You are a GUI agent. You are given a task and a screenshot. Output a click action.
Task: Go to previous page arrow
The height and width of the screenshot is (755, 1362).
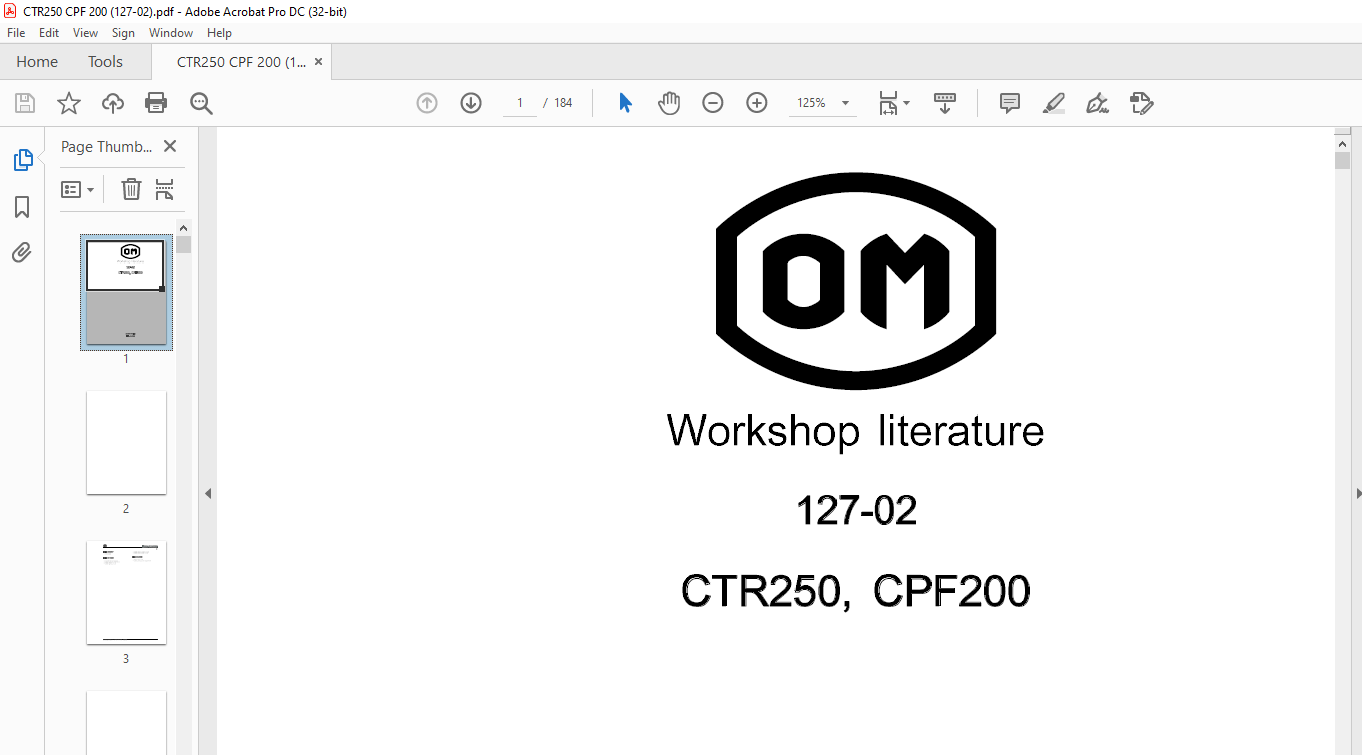pyautogui.click(x=427, y=103)
